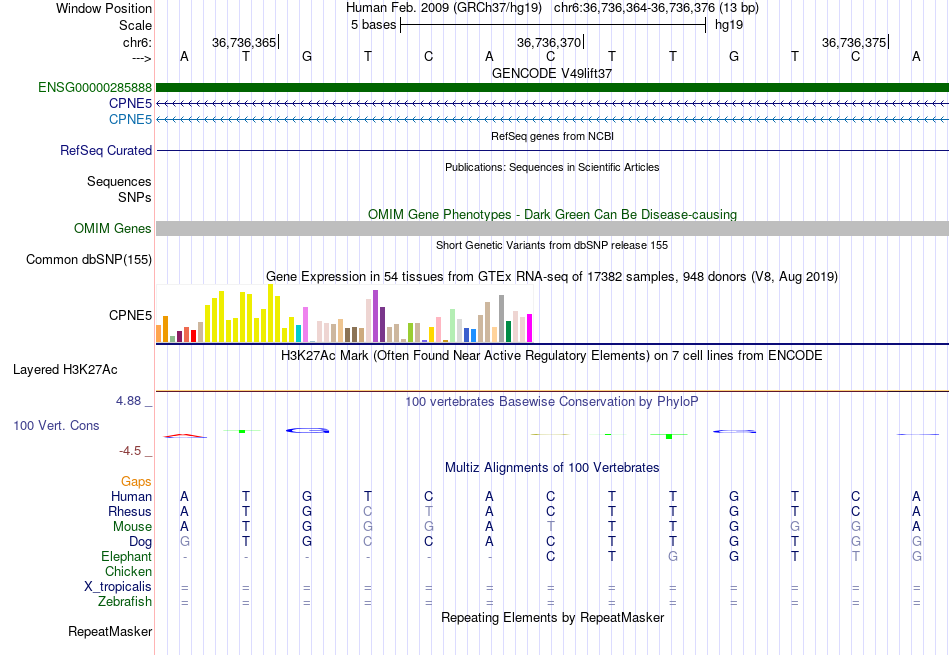The height and width of the screenshot is (655, 950).
Task: Click the Sequences track label
Action: click(x=119, y=181)
